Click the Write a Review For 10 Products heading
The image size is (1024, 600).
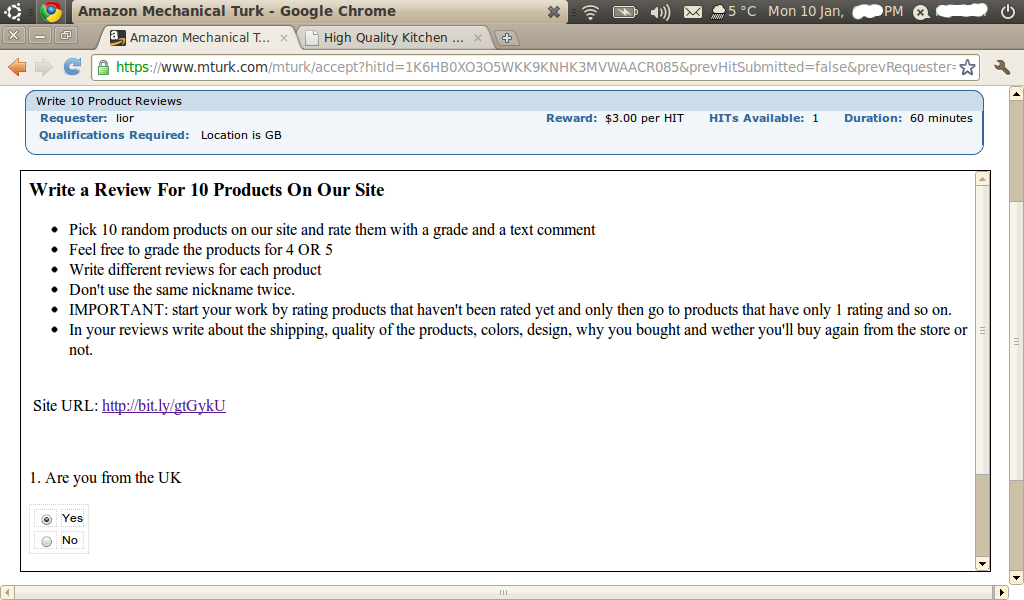(x=207, y=190)
